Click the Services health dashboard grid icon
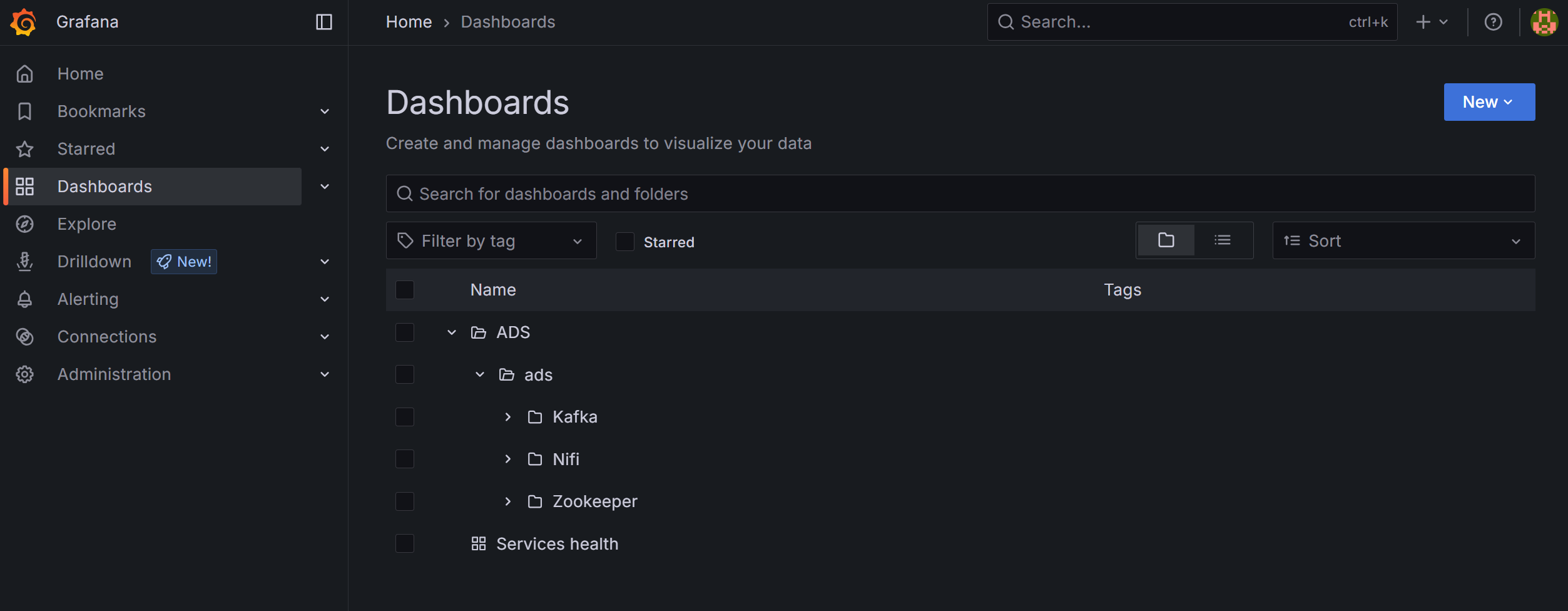The width and height of the screenshot is (1568, 611). pyautogui.click(x=479, y=543)
